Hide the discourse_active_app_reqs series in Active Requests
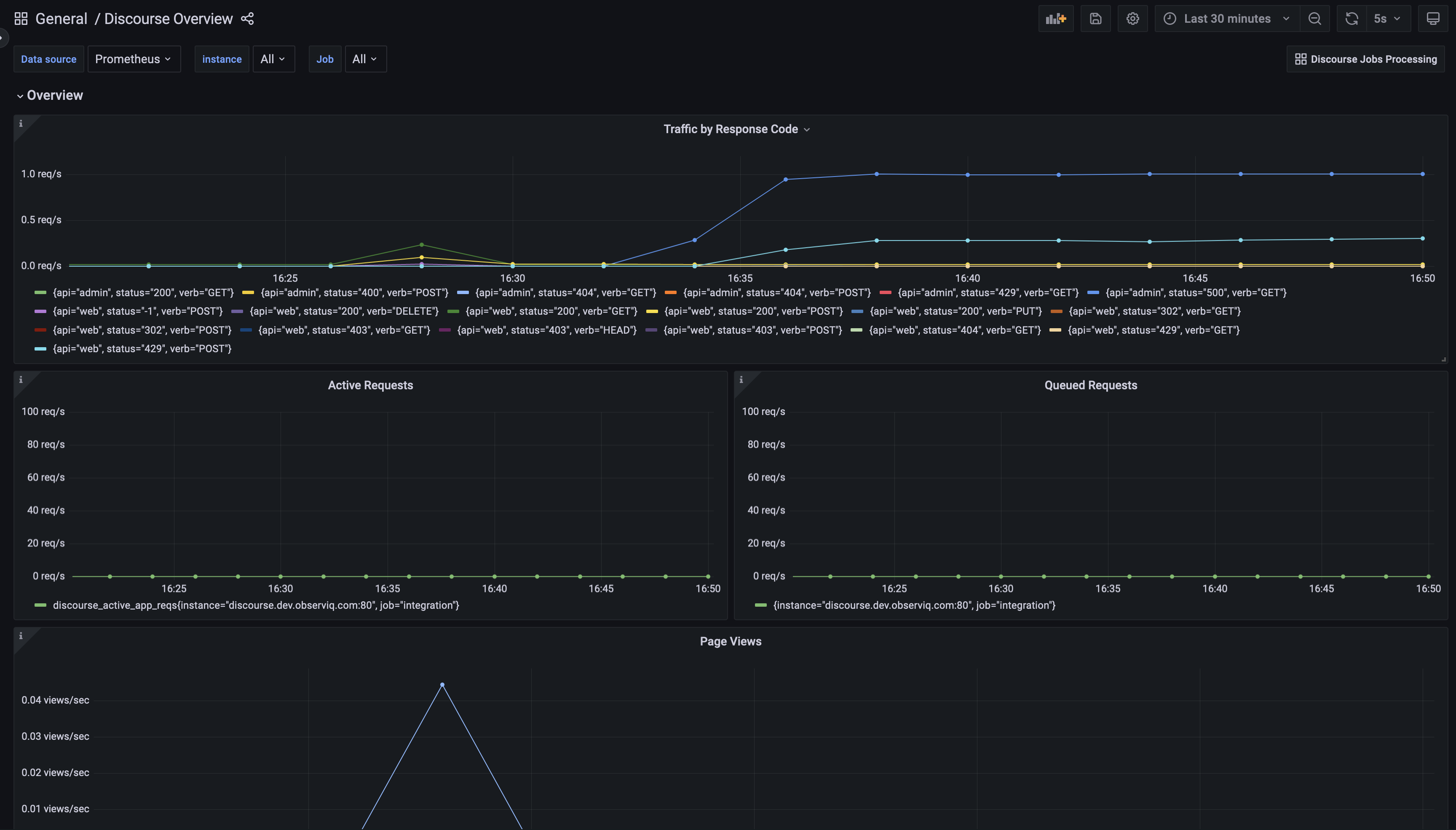Viewport: 1456px width, 830px height. pos(255,605)
